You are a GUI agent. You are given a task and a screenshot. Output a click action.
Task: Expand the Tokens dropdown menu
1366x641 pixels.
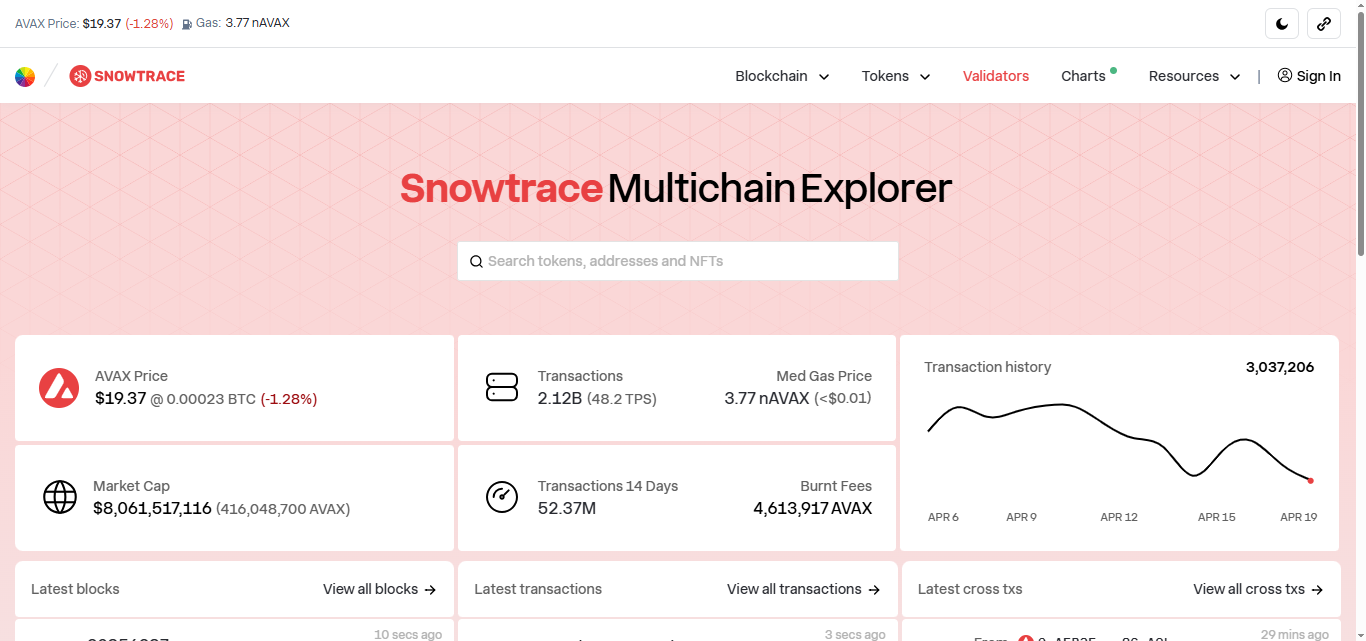click(x=896, y=76)
